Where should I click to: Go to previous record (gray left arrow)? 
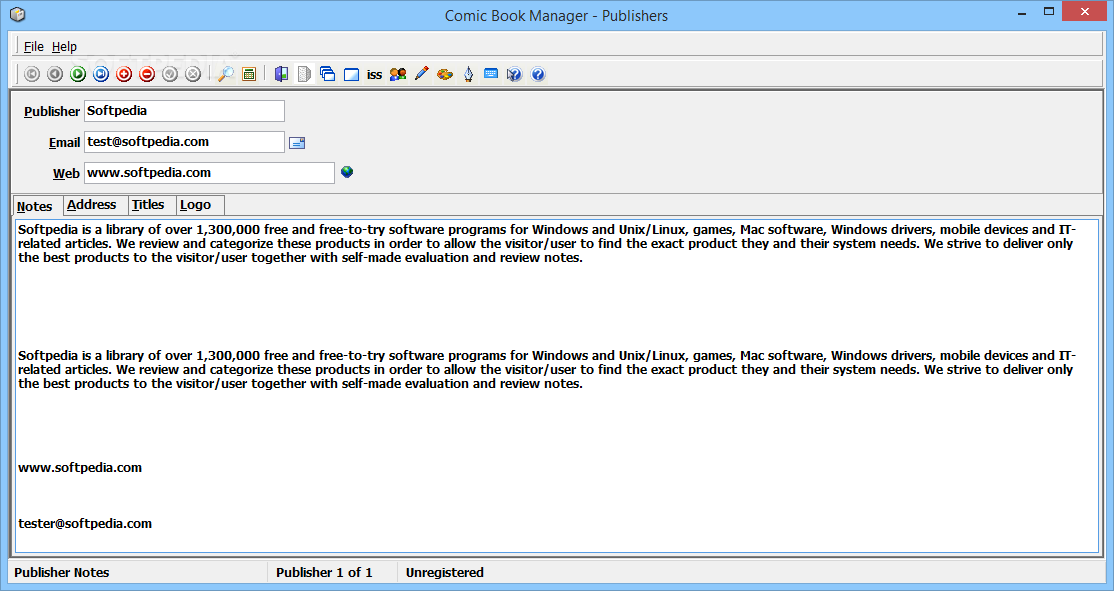(x=55, y=74)
